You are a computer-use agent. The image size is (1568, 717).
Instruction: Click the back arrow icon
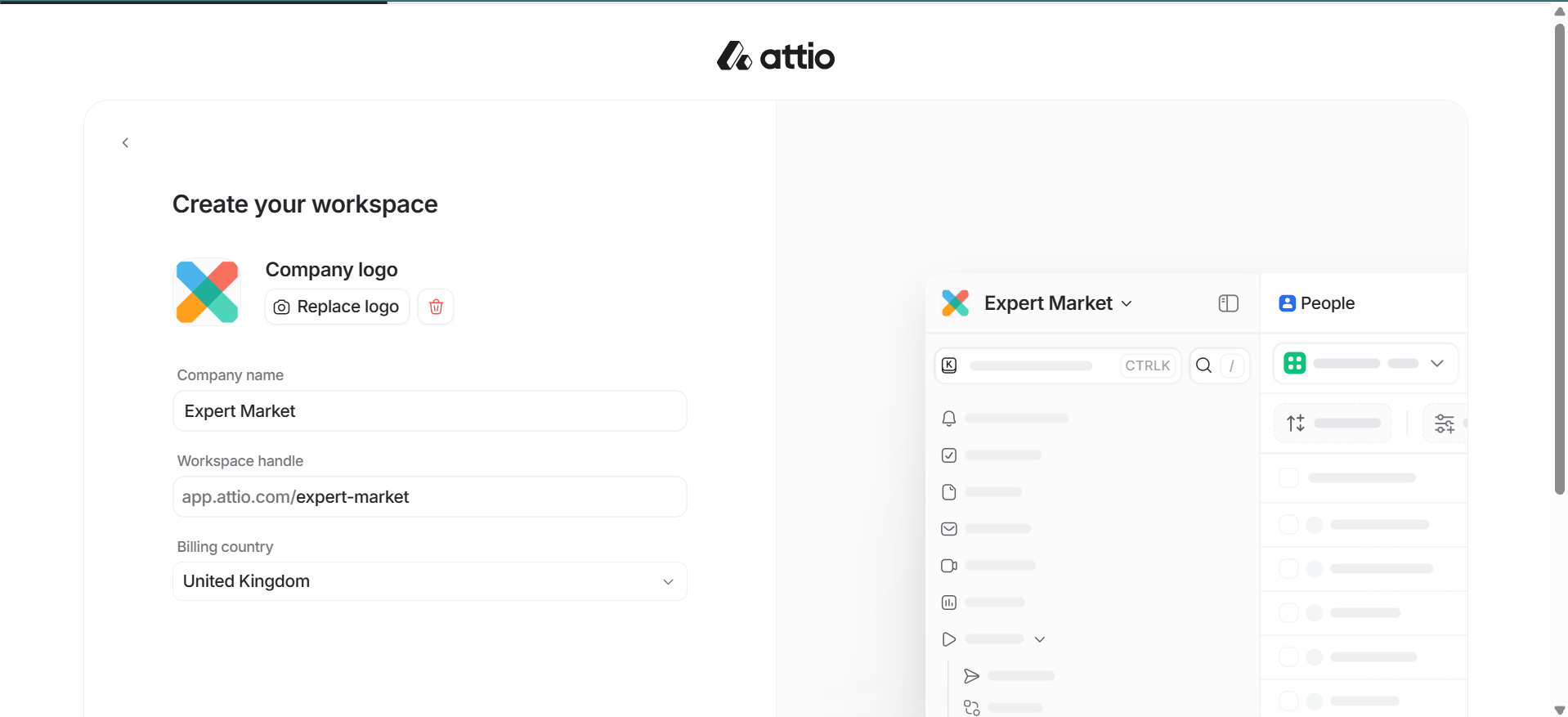(x=125, y=143)
